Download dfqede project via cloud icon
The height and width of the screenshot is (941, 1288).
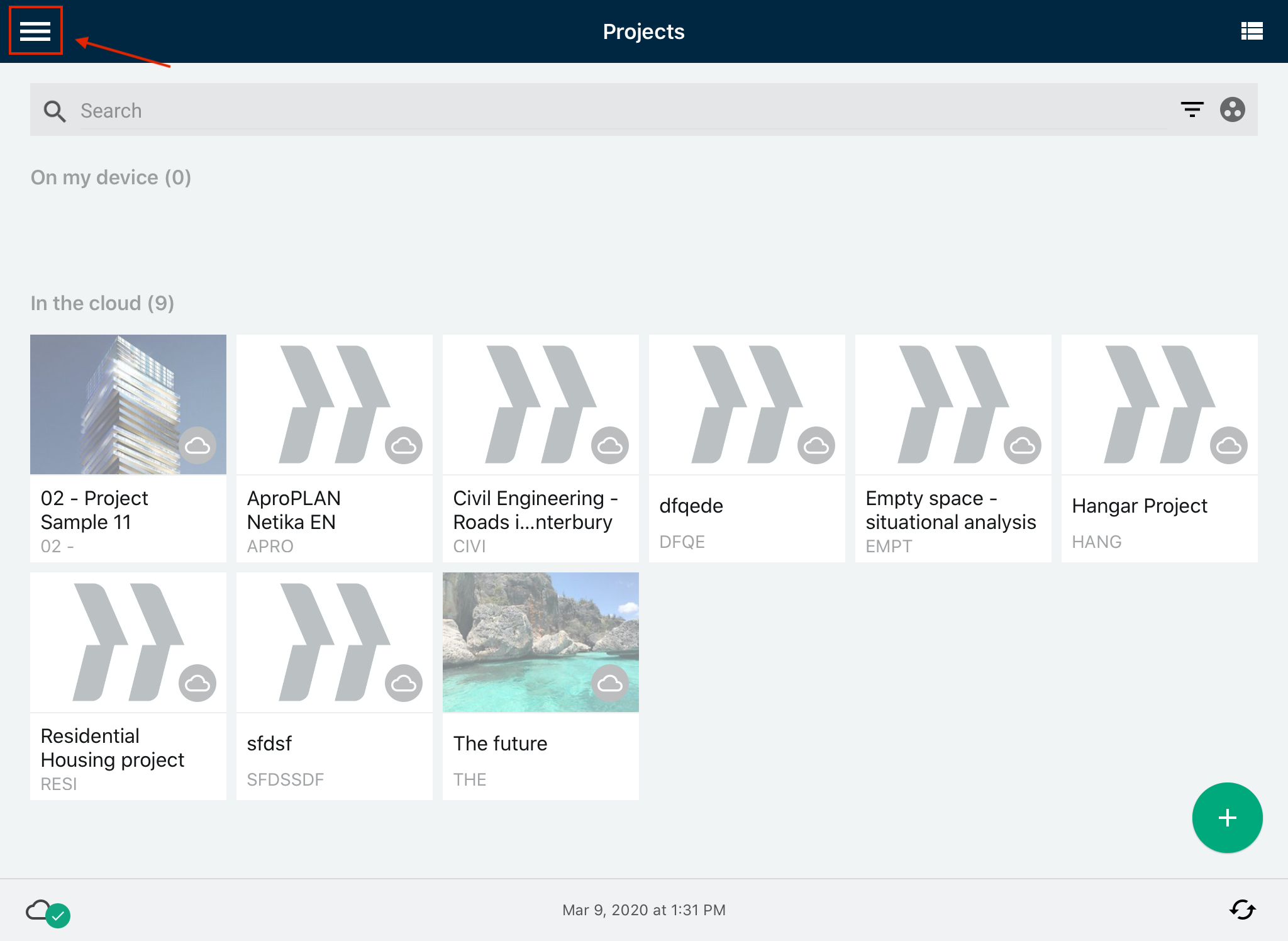pyautogui.click(x=816, y=445)
